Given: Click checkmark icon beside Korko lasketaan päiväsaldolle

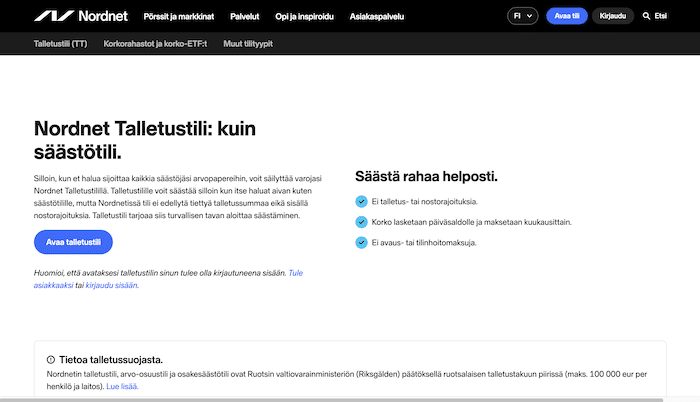Looking at the screenshot, I should click(361, 222).
